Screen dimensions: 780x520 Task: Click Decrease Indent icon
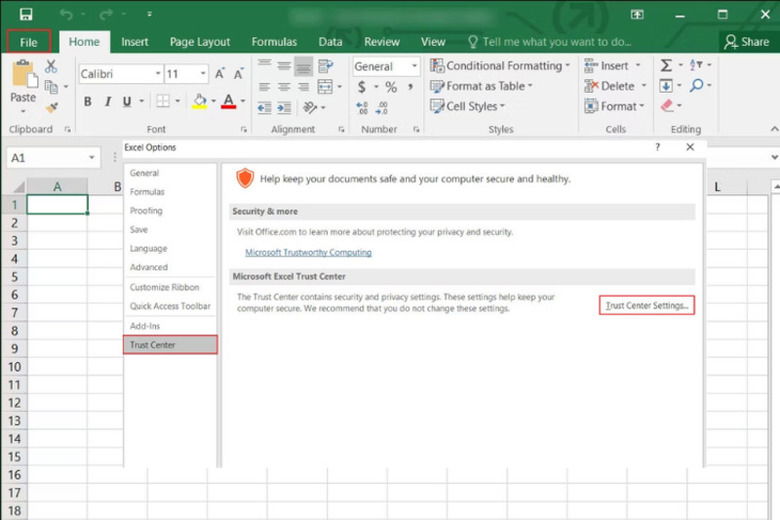[265, 107]
